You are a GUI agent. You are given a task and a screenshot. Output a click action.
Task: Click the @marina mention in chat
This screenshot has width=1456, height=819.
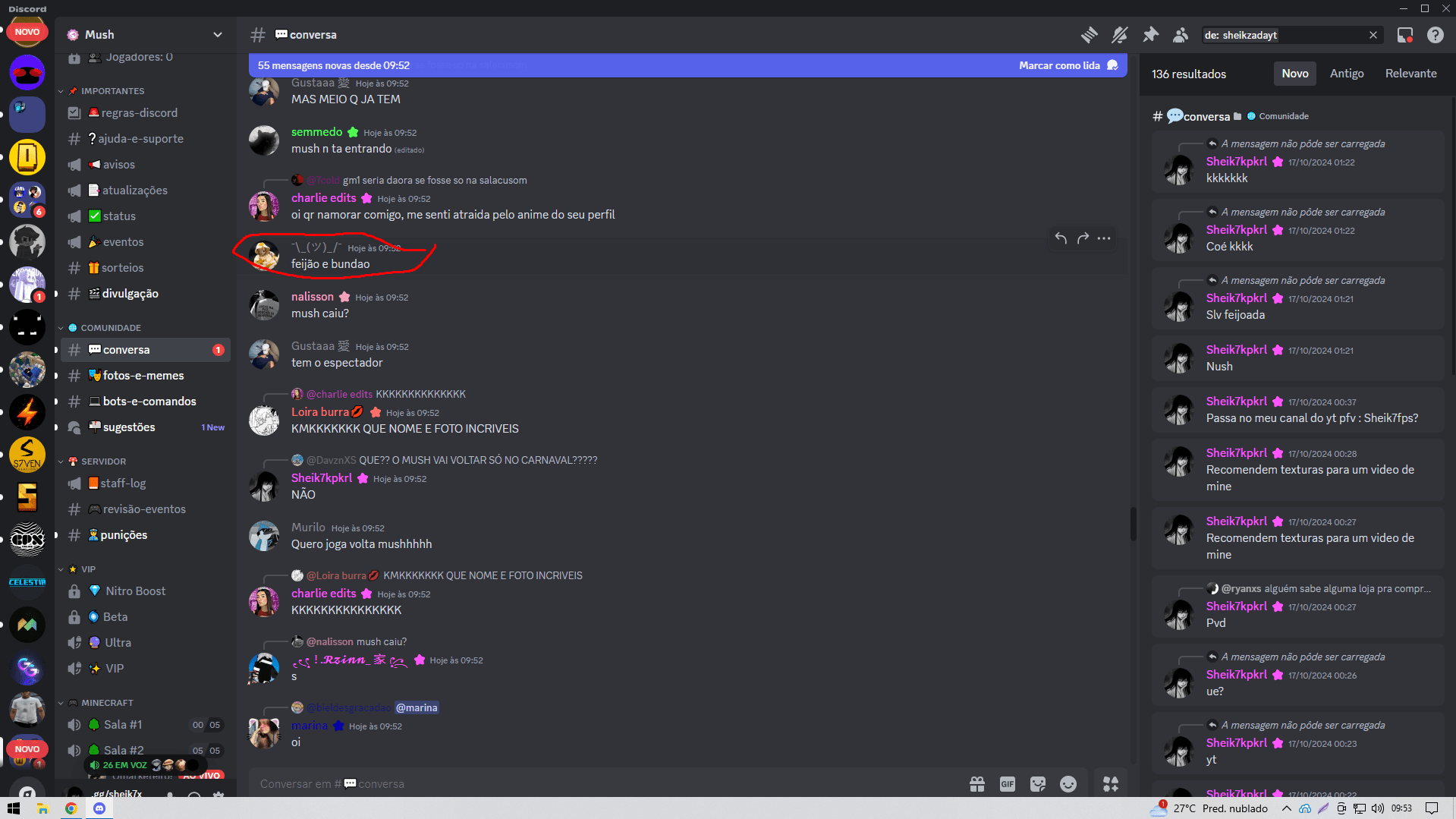[x=417, y=708]
